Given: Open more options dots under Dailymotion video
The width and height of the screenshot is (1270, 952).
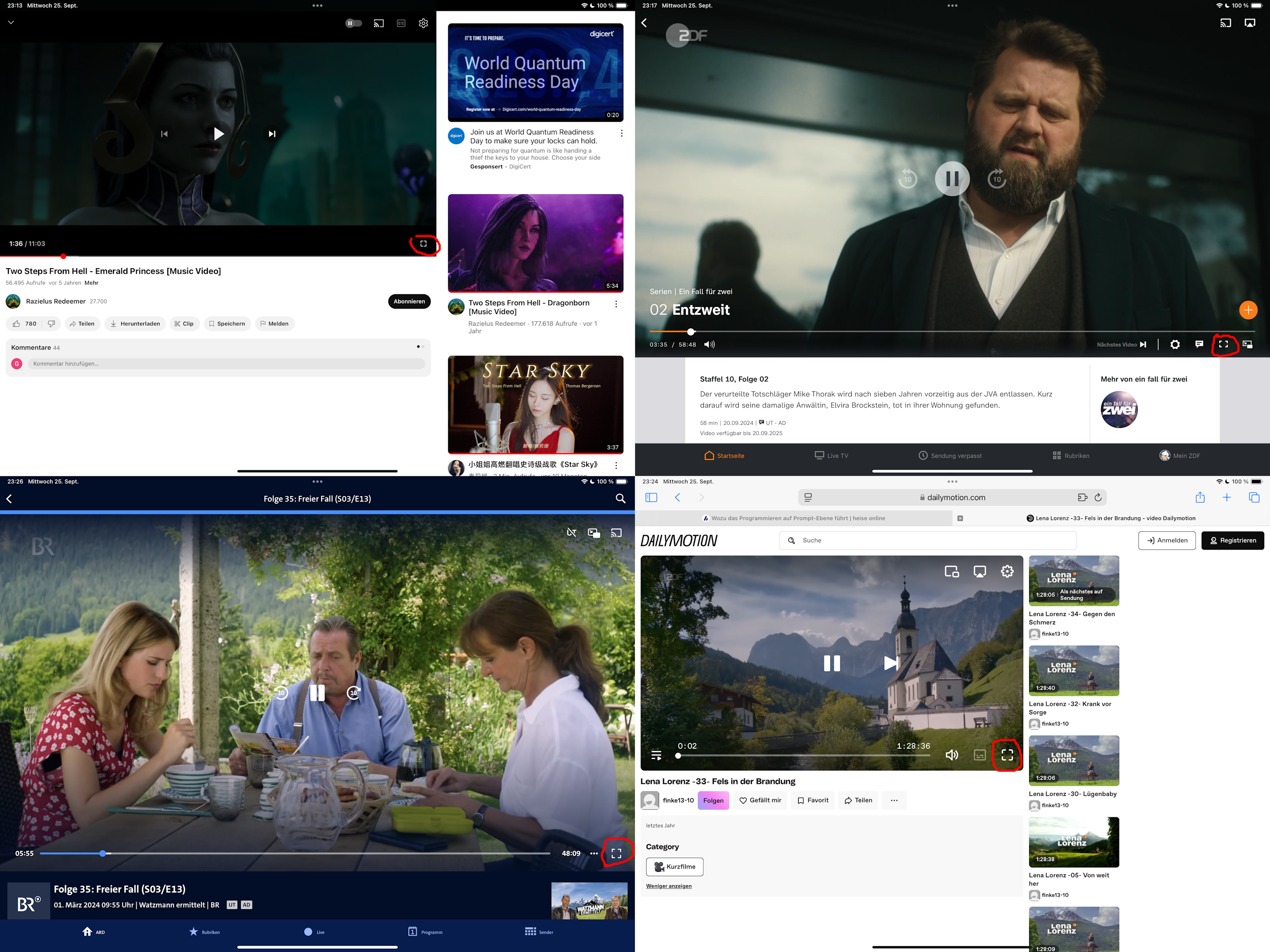Looking at the screenshot, I should click(894, 800).
